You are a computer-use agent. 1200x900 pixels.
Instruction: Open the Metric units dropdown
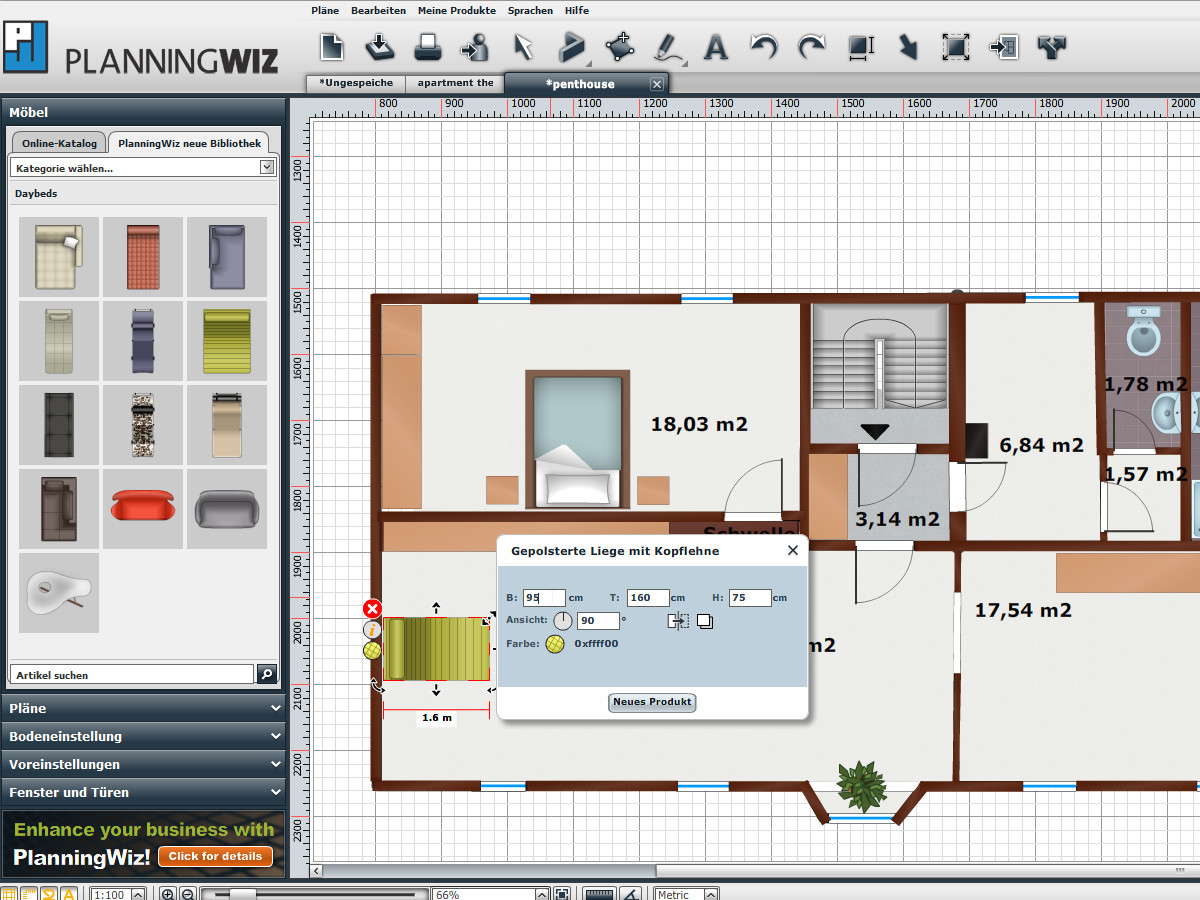687,894
